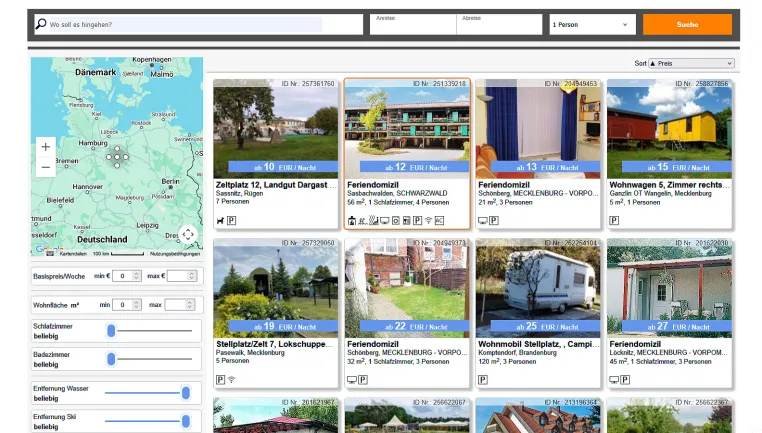Screen dimensions: 762x433
Task: Click 'ID Nr.: 258827856' label
Action: point(701,84)
